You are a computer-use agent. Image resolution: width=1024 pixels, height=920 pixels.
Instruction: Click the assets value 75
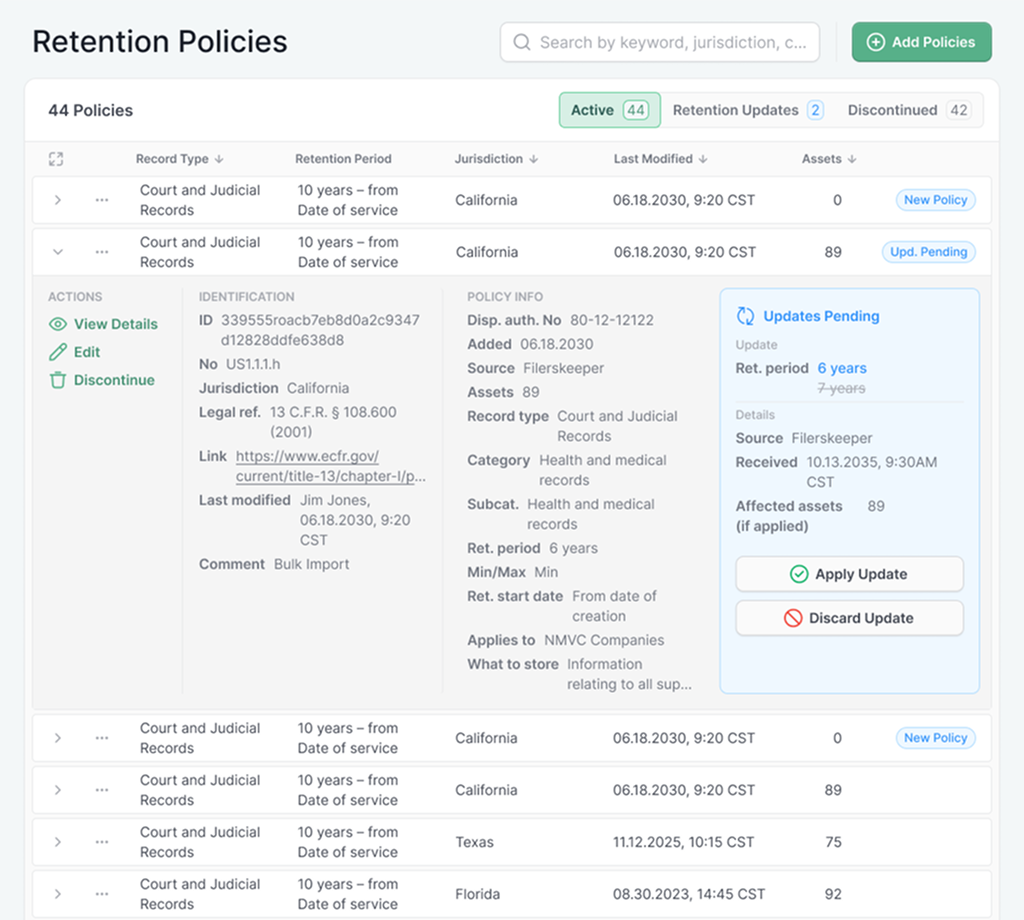(833, 842)
